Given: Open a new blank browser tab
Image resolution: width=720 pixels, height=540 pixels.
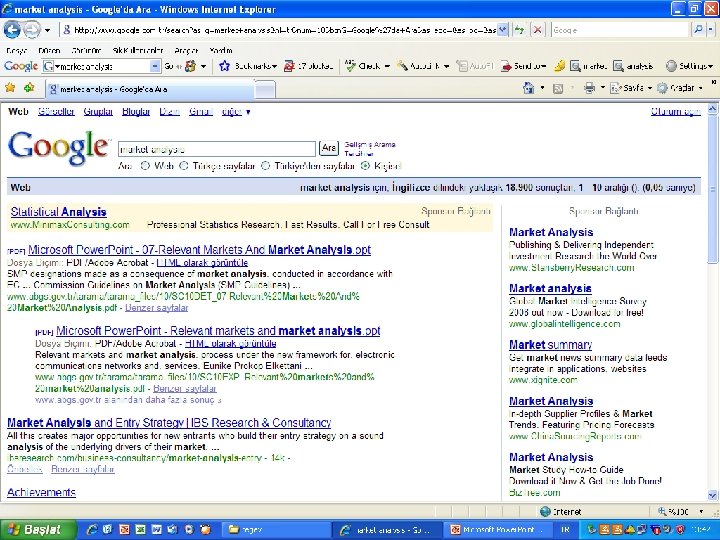Looking at the screenshot, I should [265, 90].
